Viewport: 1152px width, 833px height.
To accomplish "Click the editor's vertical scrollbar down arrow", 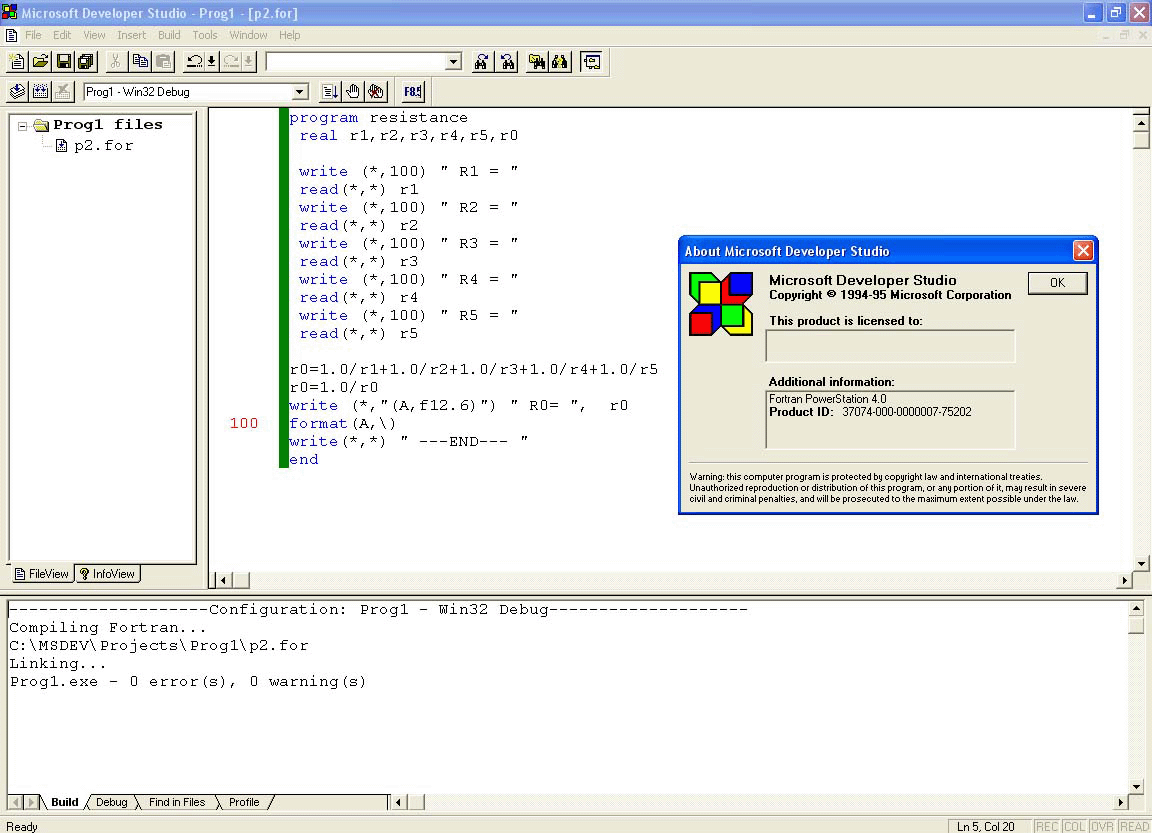I will click(x=1140, y=564).
